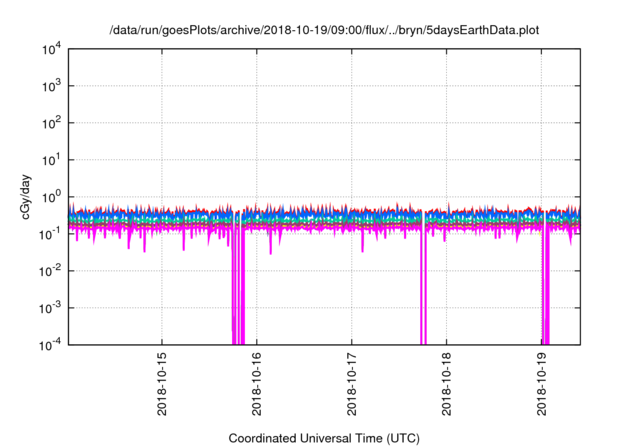Click the 2018-10-15 date label
The width and height of the screenshot is (640, 448).
click(x=162, y=384)
